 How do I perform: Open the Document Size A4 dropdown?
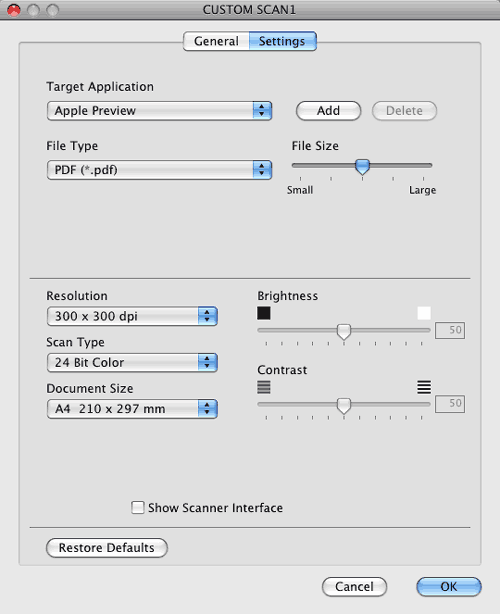coord(132,409)
